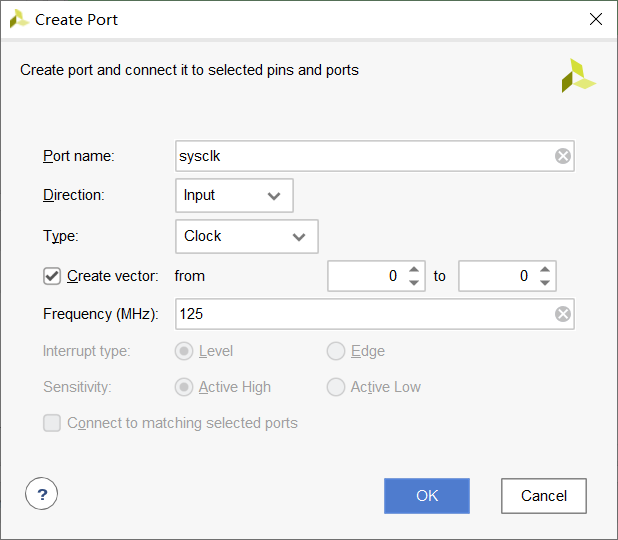Image resolution: width=618 pixels, height=540 pixels.
Task: Uncheck the Create vector checkbox
Action: (52, 276)
